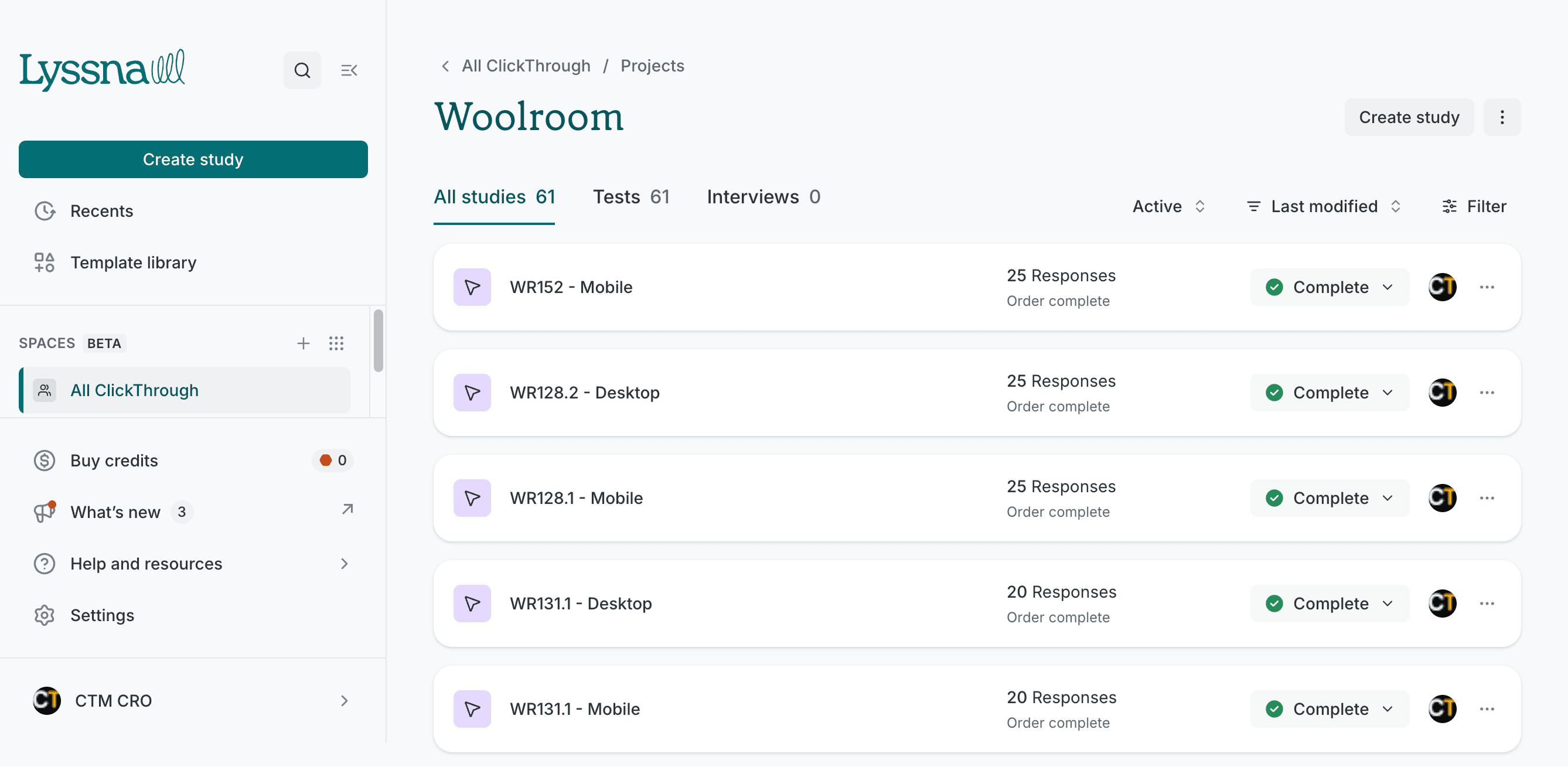Click the three-dot menu next to Create study
The height and width of the screenshot is (767, 1568).
coord(1502,117)
